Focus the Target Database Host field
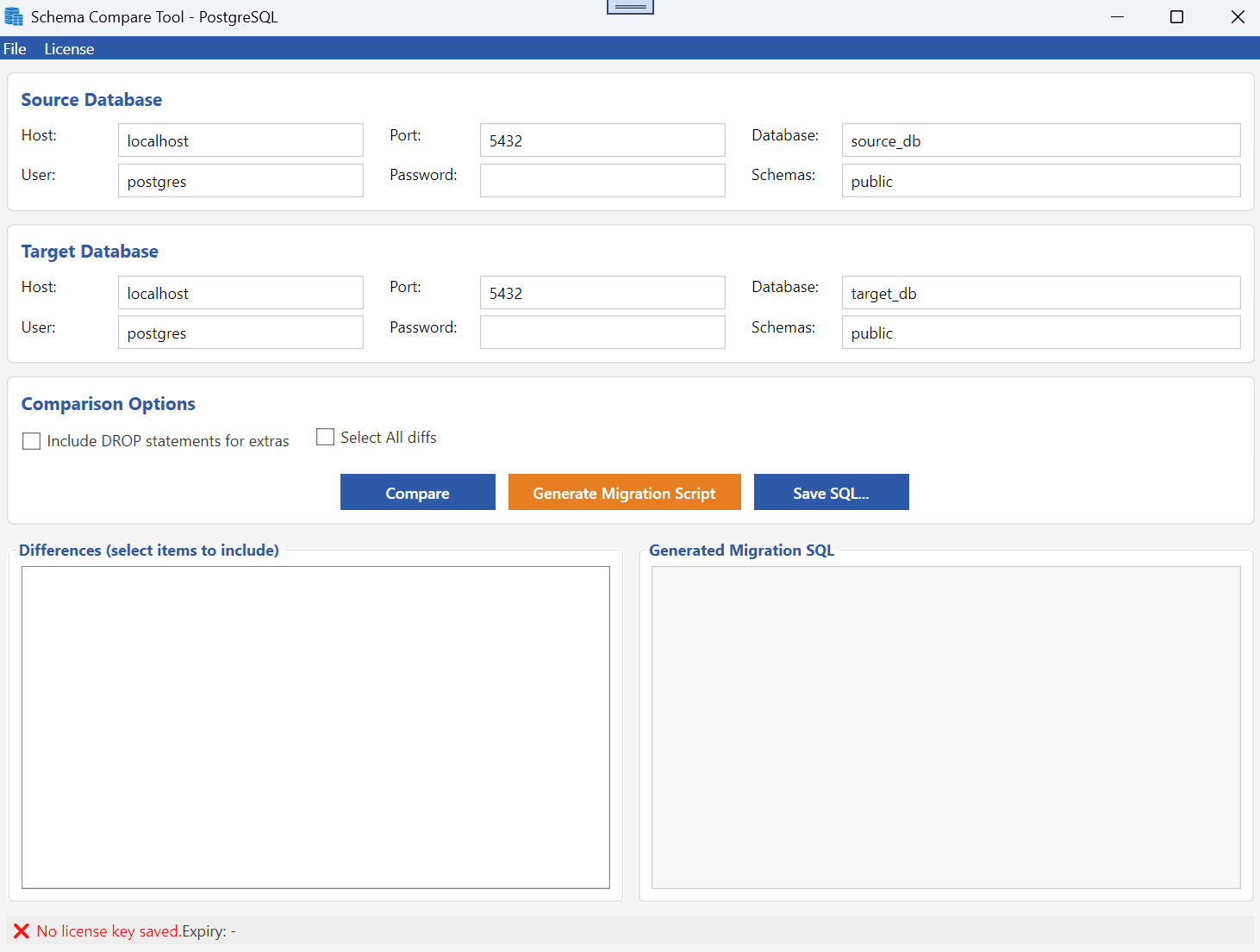The image size is (1260, 952). (x=240, y=293)
